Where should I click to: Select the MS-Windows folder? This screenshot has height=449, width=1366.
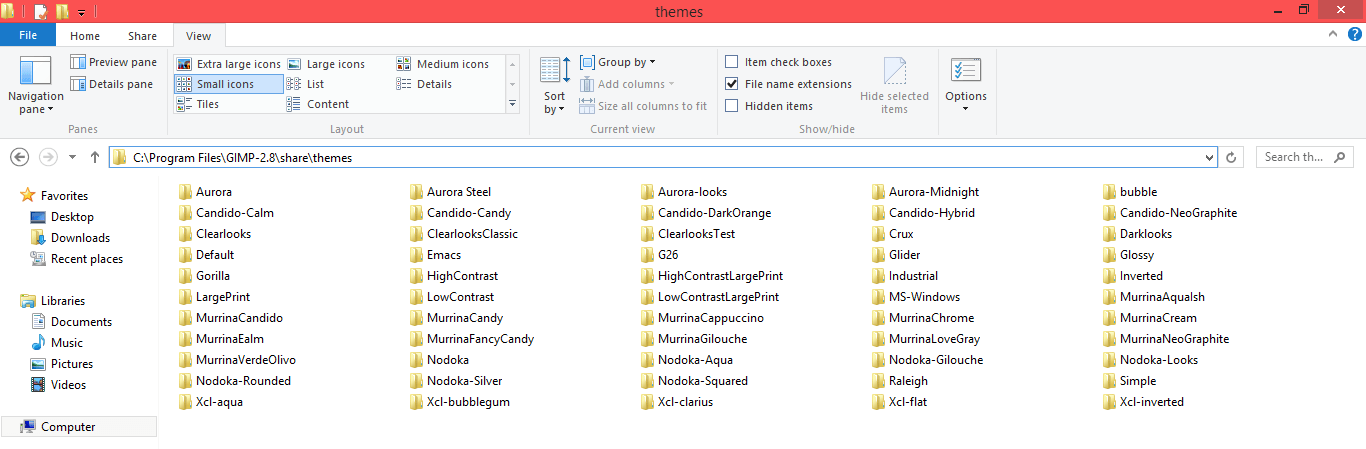tap(915, 297)
